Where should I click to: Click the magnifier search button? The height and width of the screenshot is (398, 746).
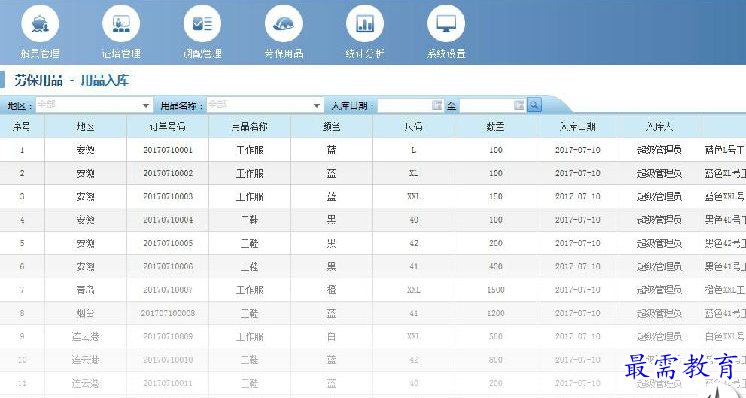coord(534,105)
